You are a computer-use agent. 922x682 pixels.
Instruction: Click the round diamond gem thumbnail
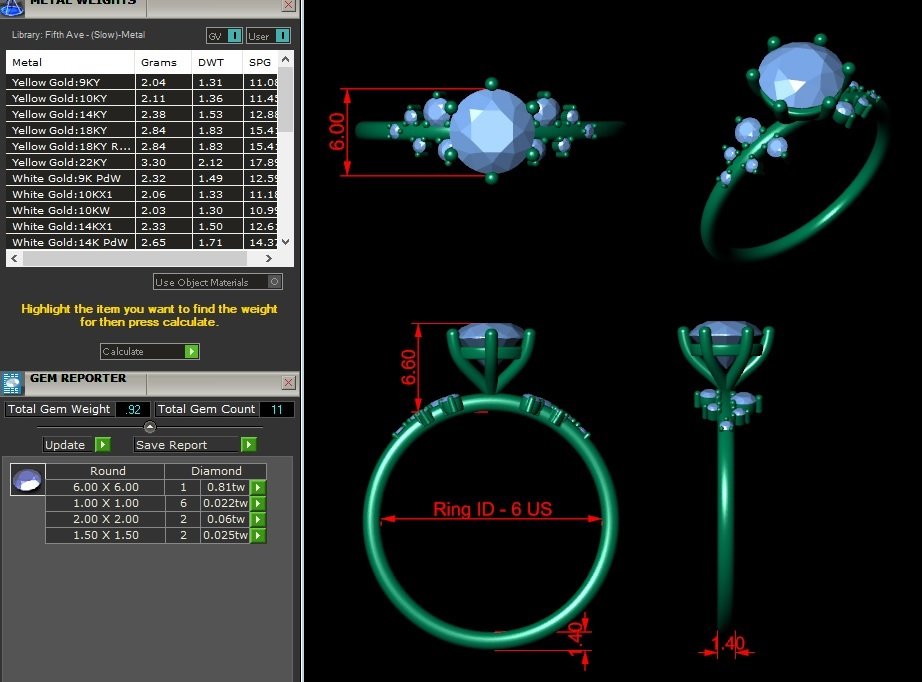(x=27, y=481)
